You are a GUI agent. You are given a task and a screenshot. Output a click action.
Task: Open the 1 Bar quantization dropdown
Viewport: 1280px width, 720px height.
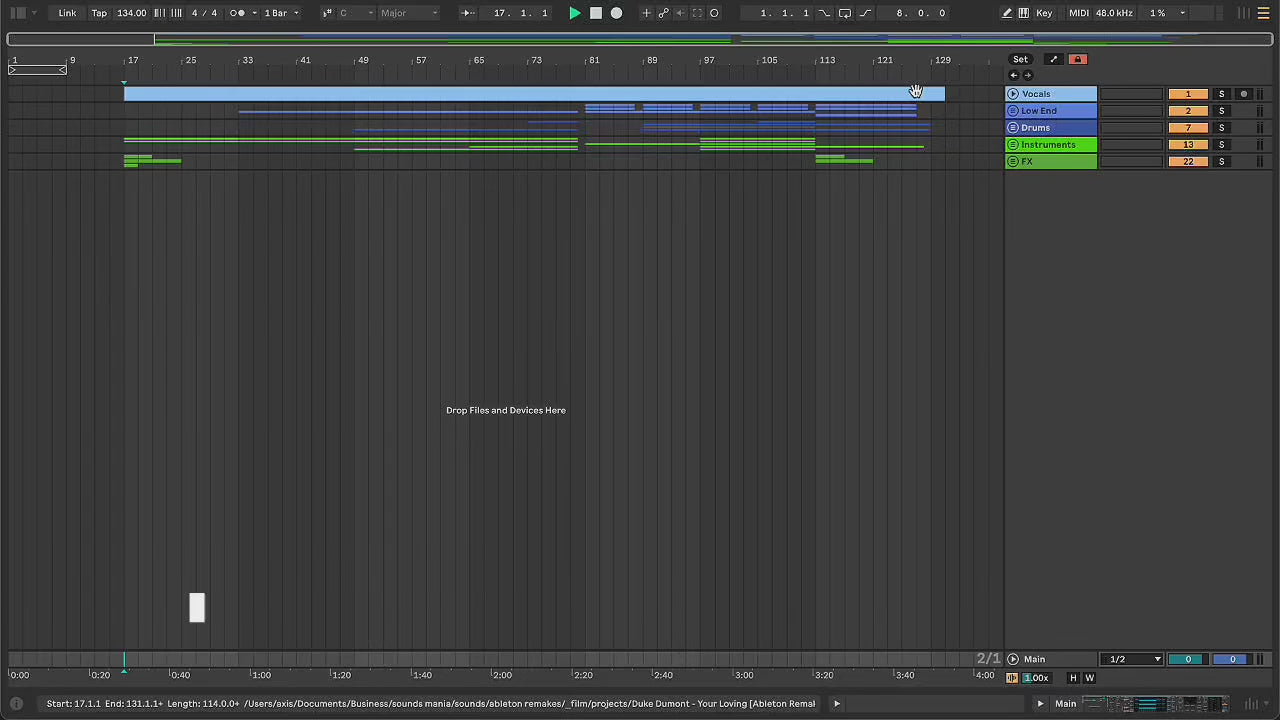tap(280, 13)
